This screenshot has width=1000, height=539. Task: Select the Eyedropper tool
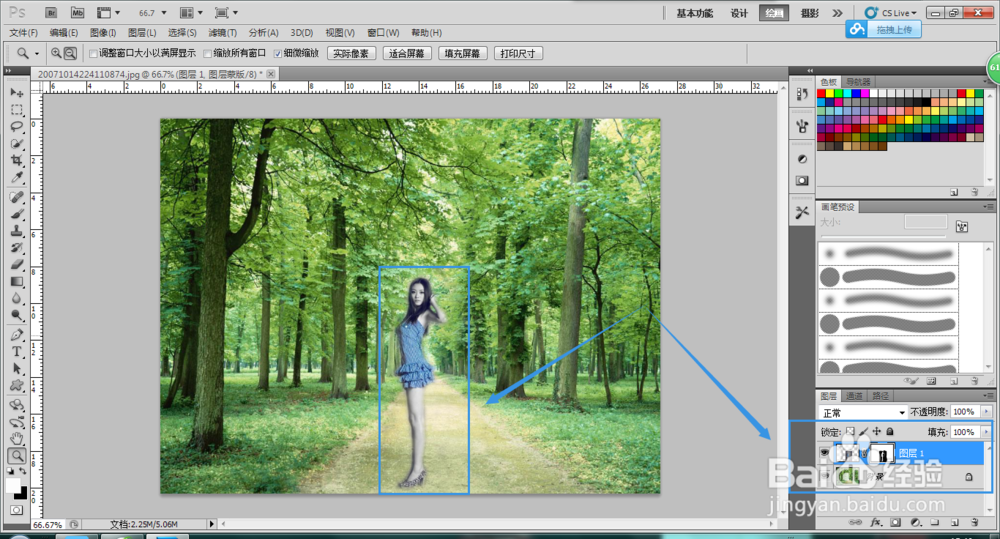click(17, 177)
